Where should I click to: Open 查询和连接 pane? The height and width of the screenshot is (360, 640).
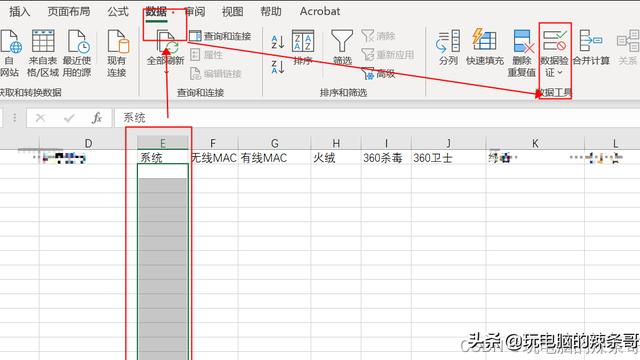click(220, 36)
